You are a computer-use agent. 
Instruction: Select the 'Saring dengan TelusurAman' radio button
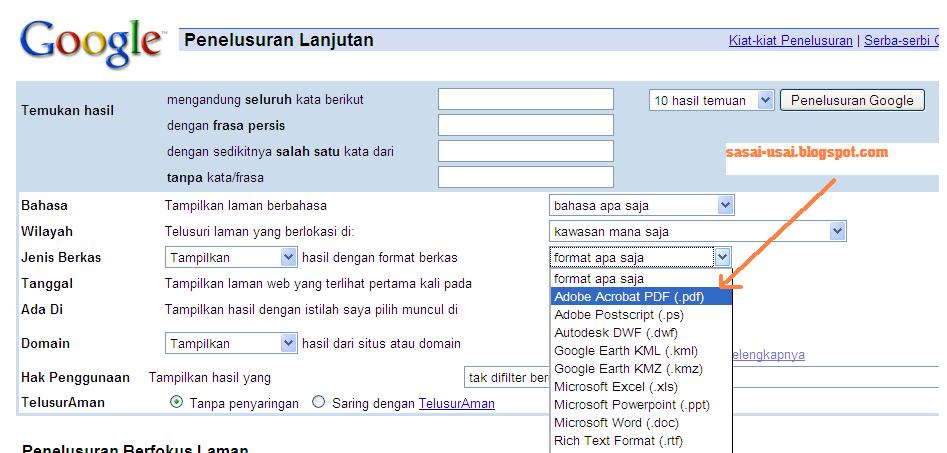coord(318,402)
